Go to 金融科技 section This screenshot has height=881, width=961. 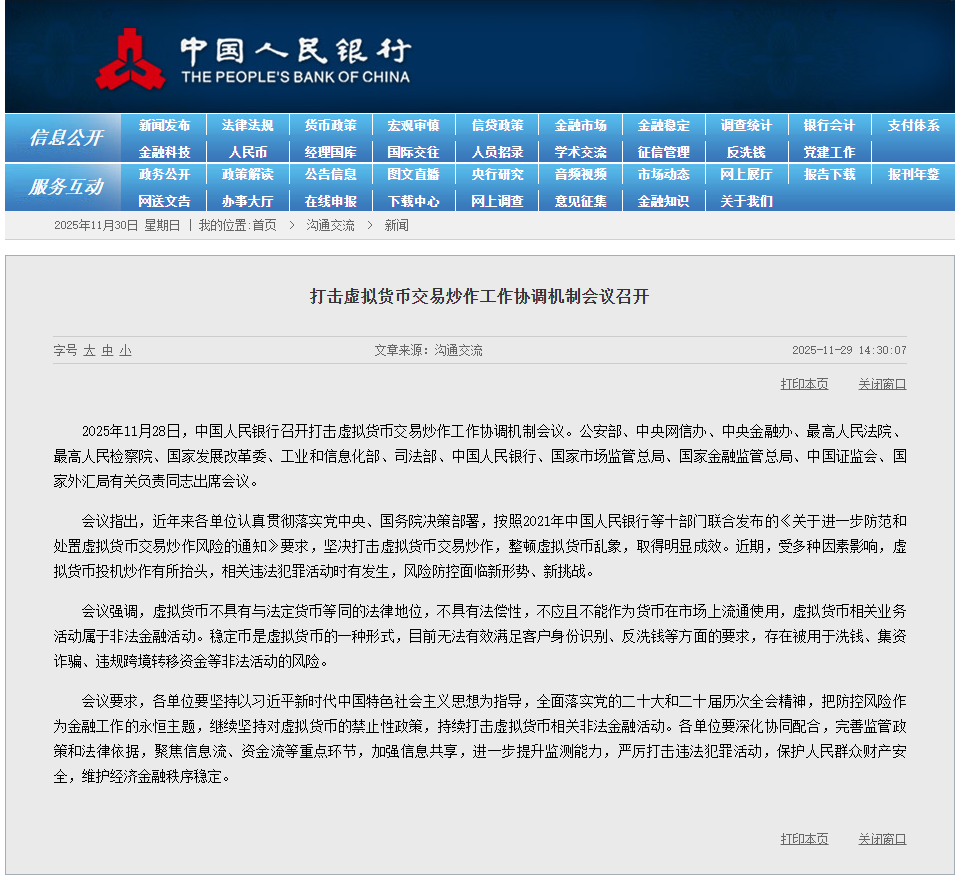coord(164,152)
